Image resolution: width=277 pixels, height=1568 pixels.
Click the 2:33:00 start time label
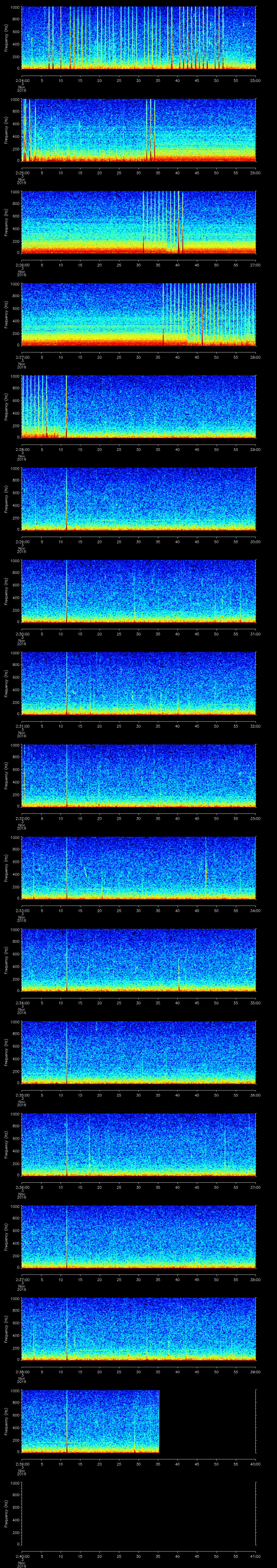[22, 910]
